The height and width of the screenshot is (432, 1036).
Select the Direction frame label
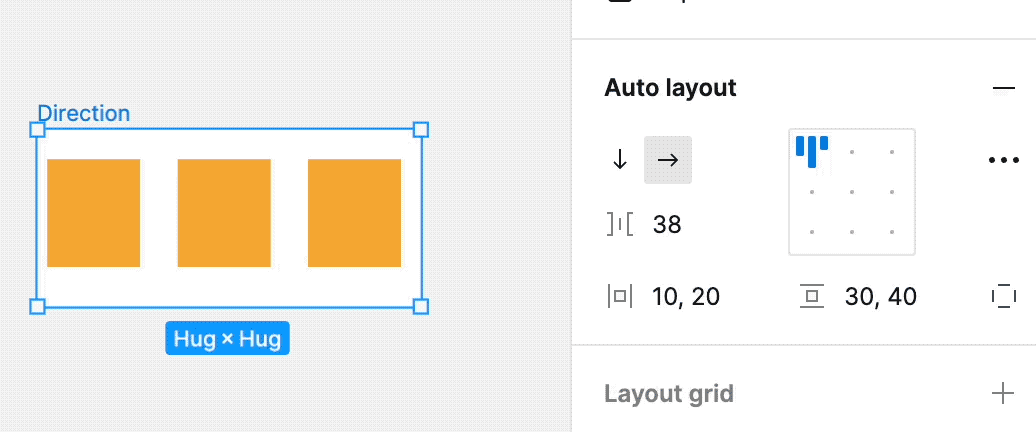[84, 114]
